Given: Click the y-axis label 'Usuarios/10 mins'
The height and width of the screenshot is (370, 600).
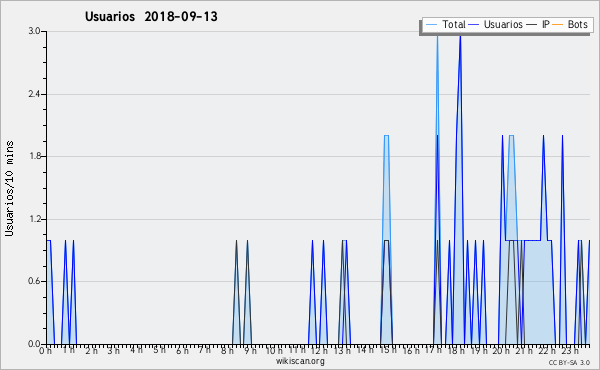Looking at the screenshot, I should [x=9, y=188].
